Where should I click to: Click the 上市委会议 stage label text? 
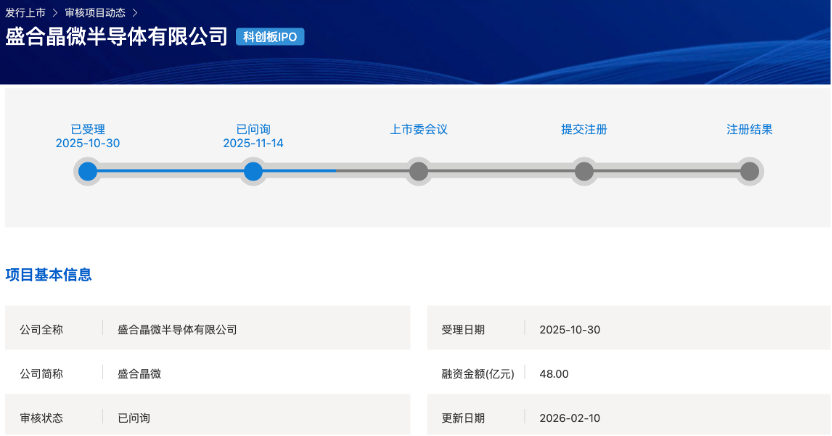click(x=418, y=129)
